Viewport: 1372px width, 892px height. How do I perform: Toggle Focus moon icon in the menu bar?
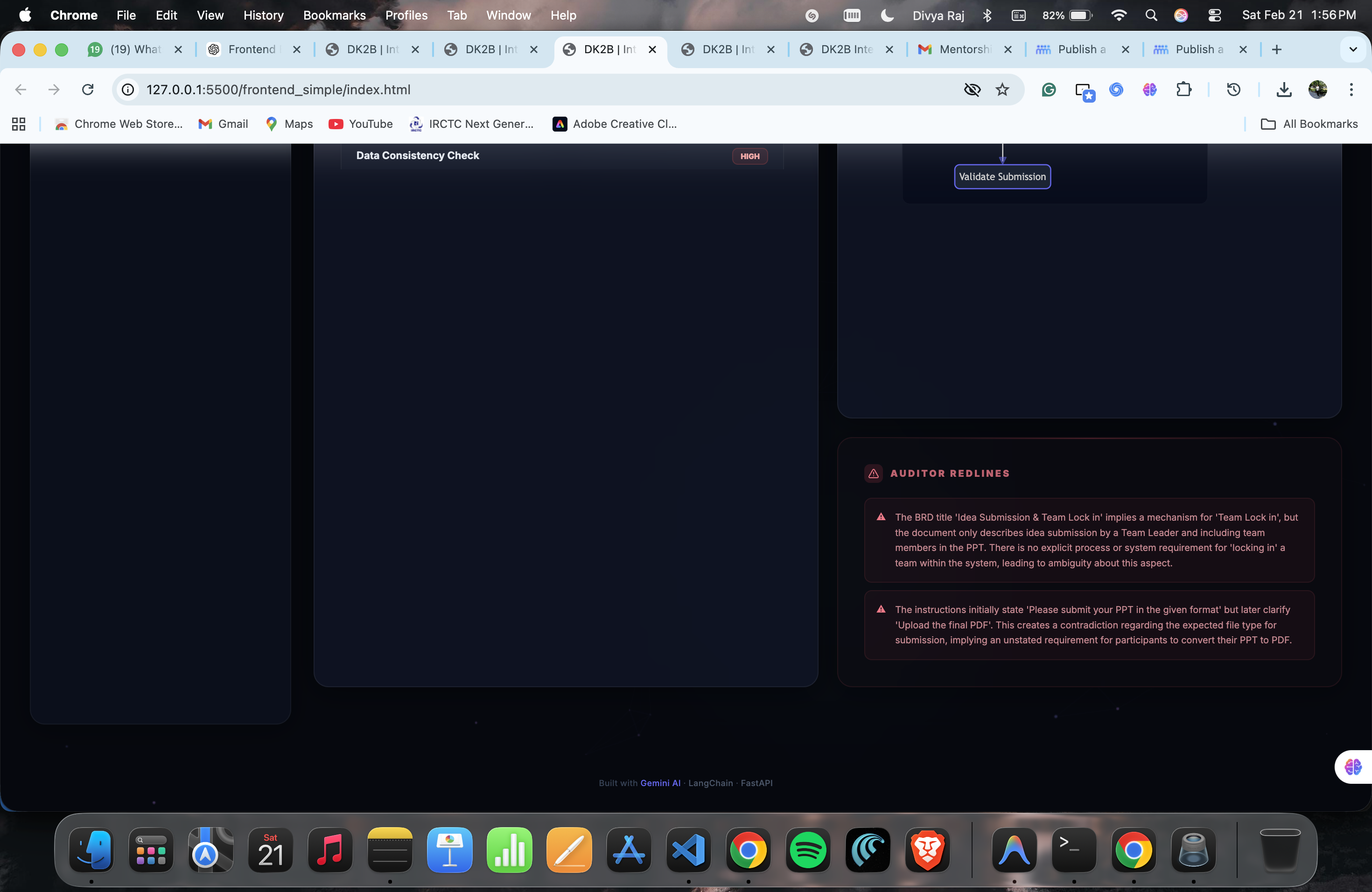887,15
